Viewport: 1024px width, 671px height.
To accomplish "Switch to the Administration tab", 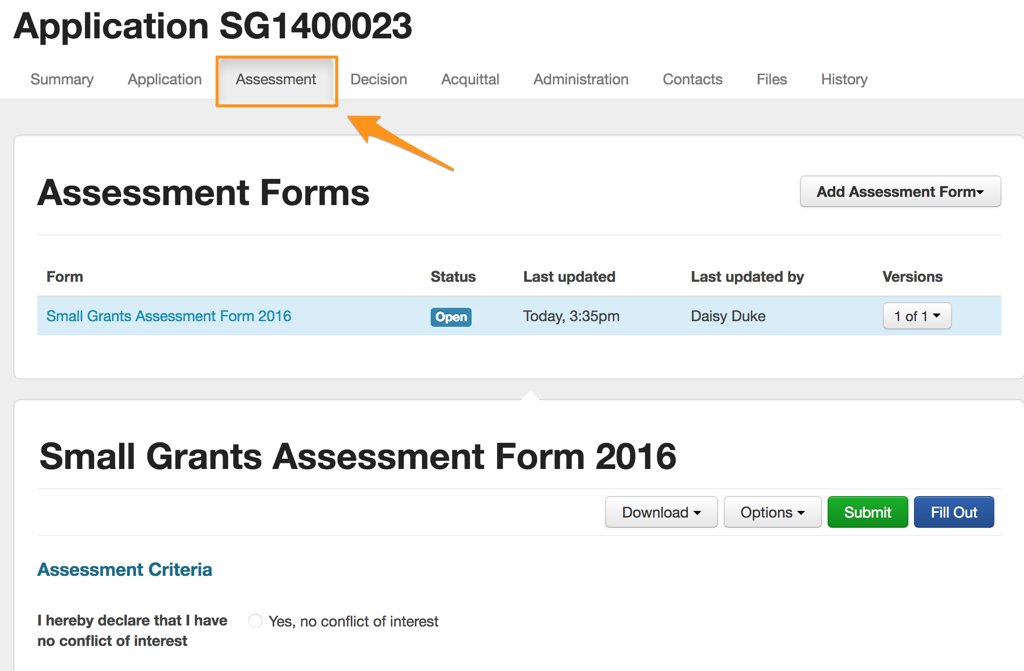I will [x=580, y=79].
